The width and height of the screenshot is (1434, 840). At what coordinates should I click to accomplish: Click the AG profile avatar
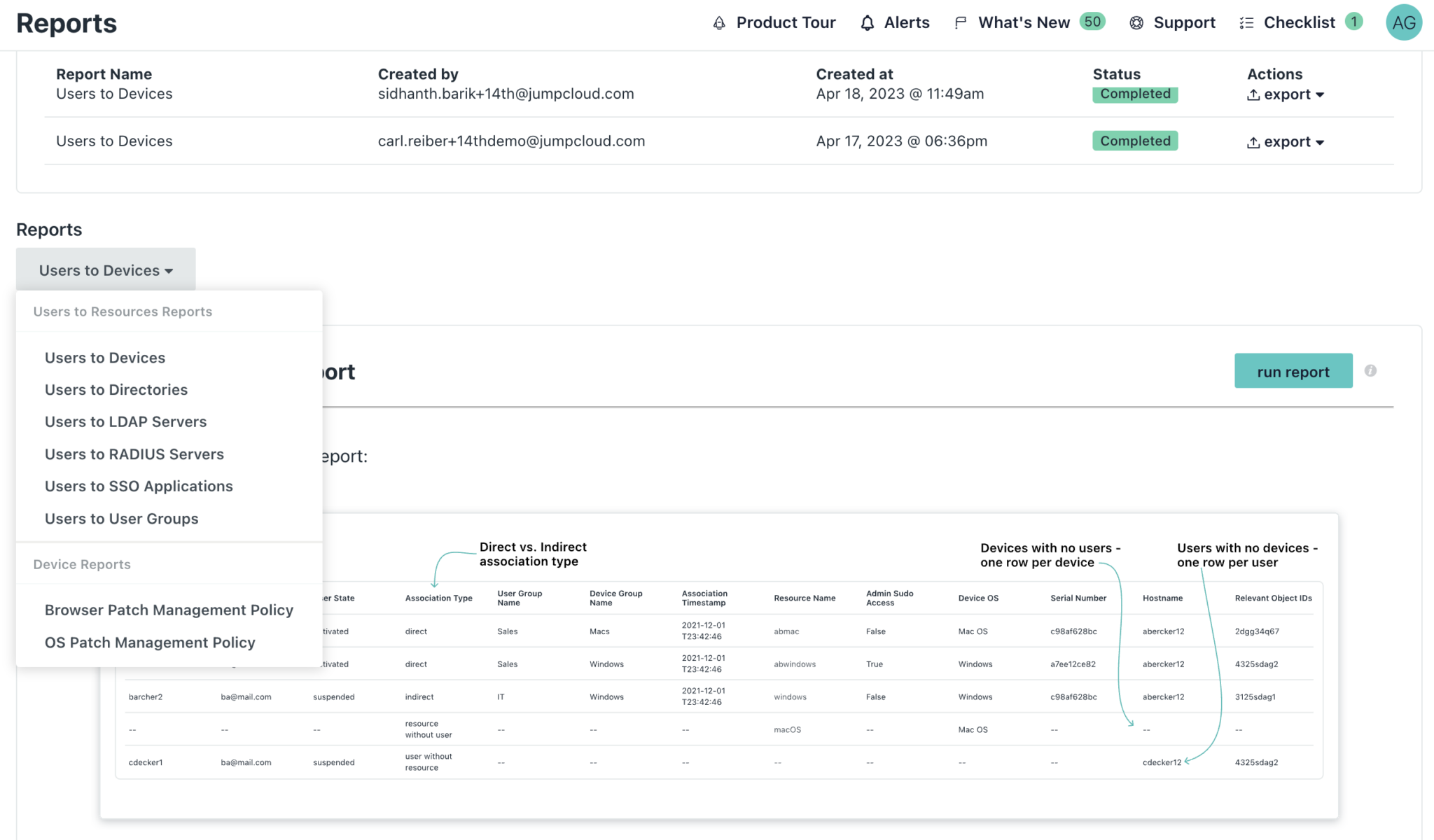point(1404,22)
